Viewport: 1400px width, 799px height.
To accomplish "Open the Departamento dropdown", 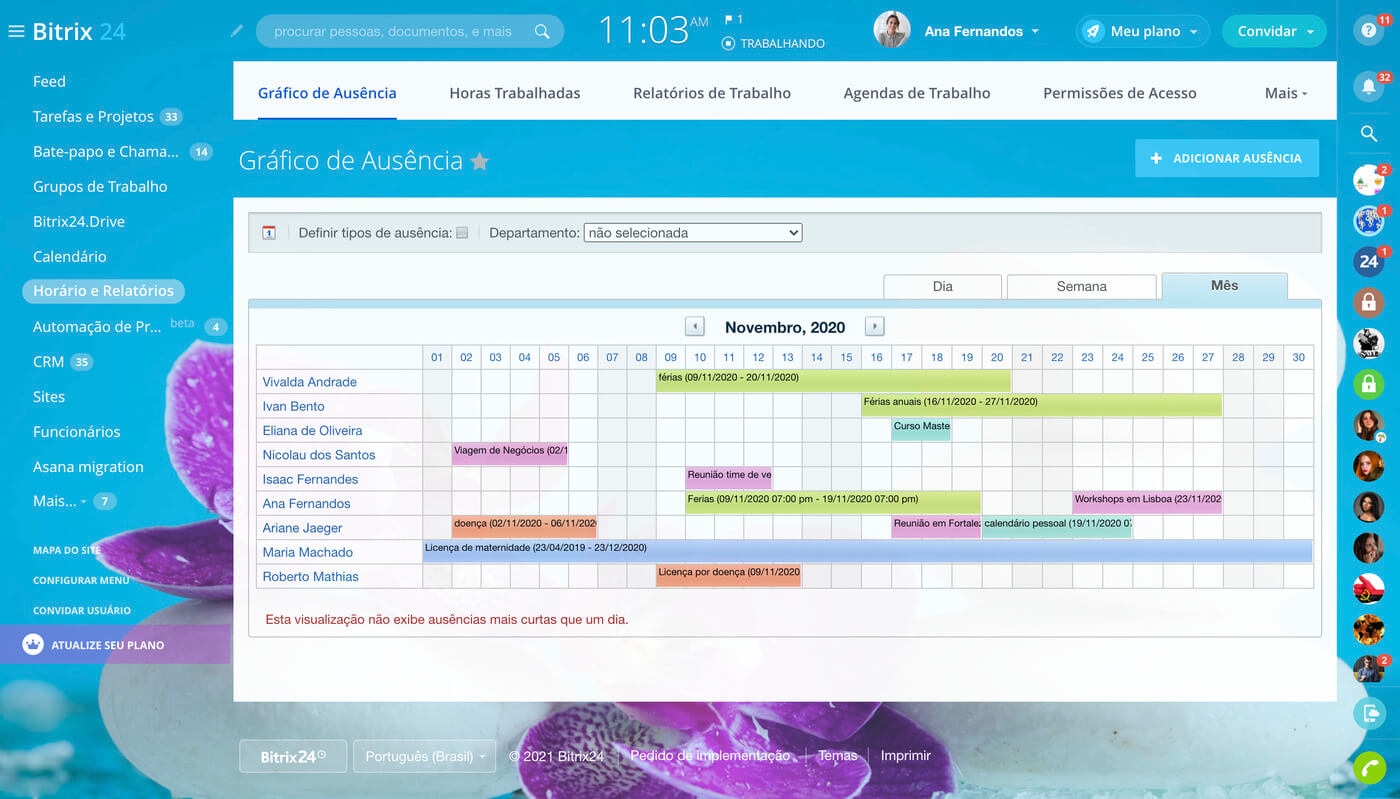I will coord(692,233).
